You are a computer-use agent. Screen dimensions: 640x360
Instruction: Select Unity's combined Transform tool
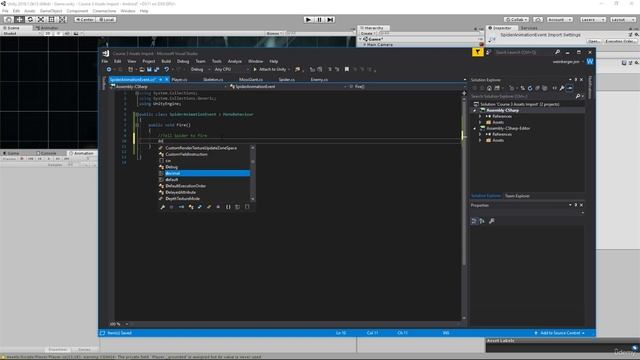pos(62,19)
